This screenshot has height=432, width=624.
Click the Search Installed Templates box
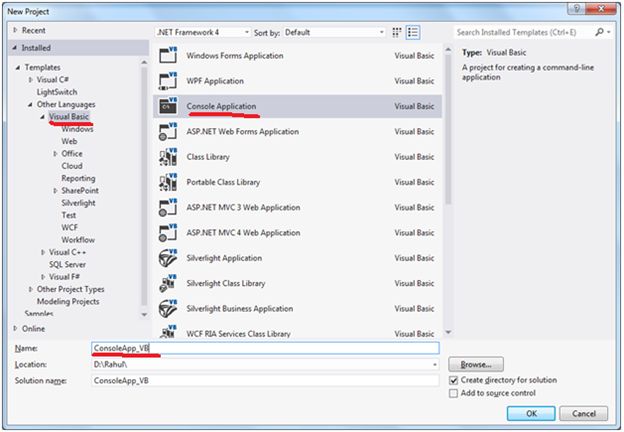coord(523,32)
